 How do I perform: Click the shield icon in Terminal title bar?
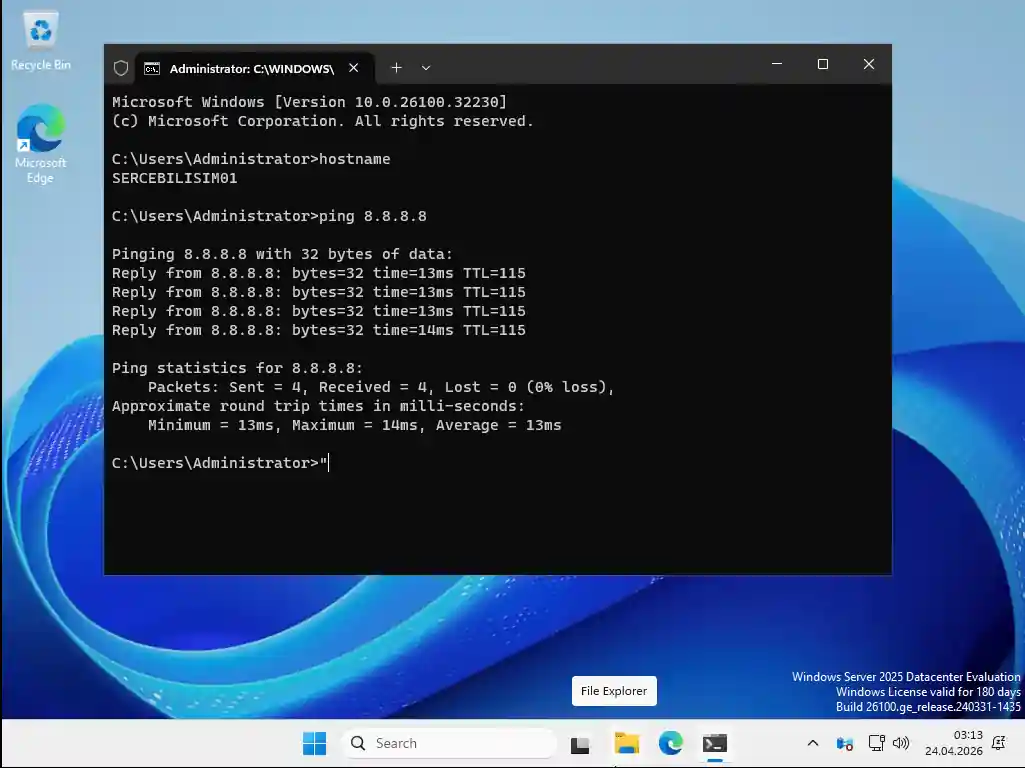point(121,68)
